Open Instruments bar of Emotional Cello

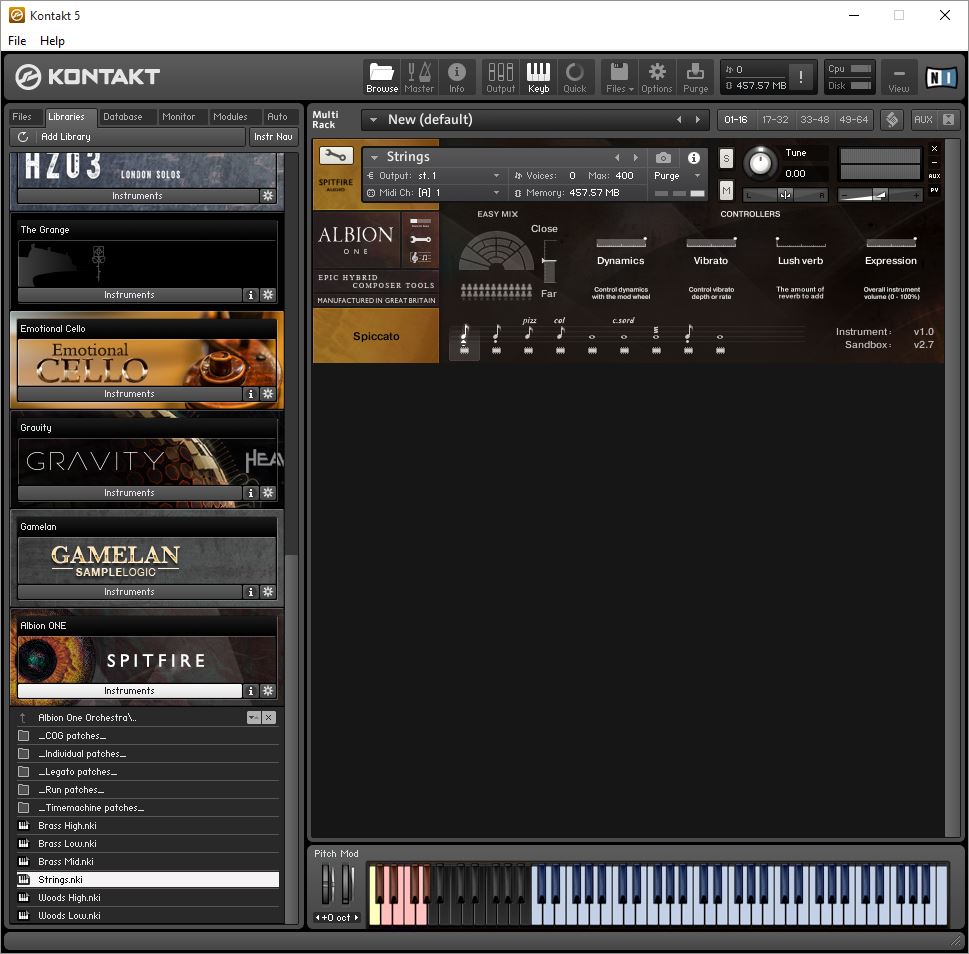[129, 394]
